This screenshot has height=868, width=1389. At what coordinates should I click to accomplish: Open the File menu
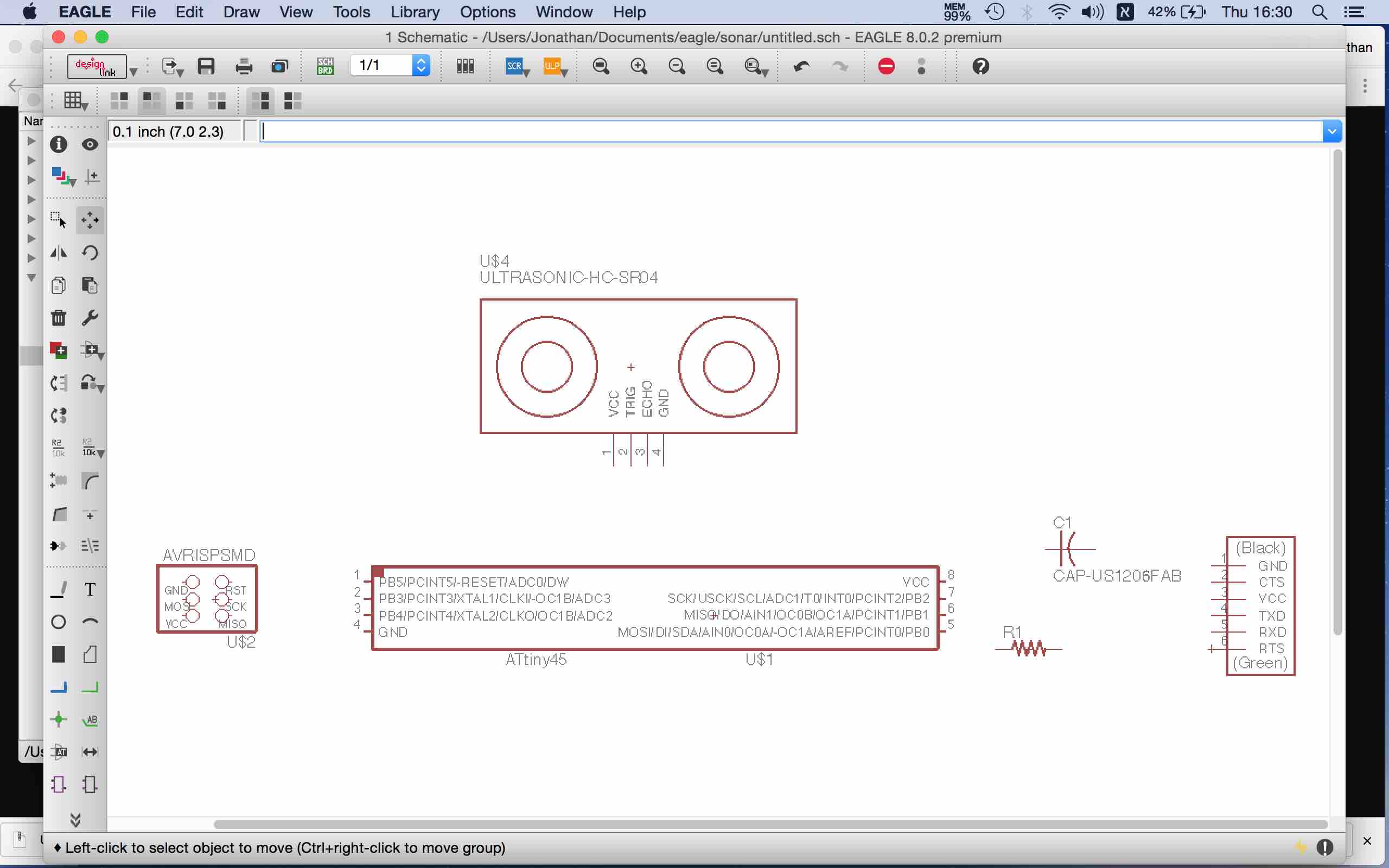[143, 12]
